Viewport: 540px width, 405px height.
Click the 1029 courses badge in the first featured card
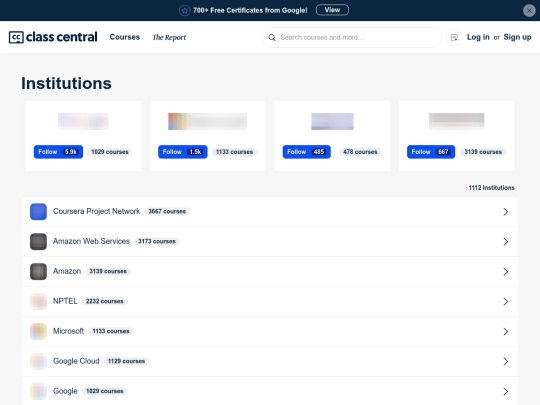[x=110, y=152]
